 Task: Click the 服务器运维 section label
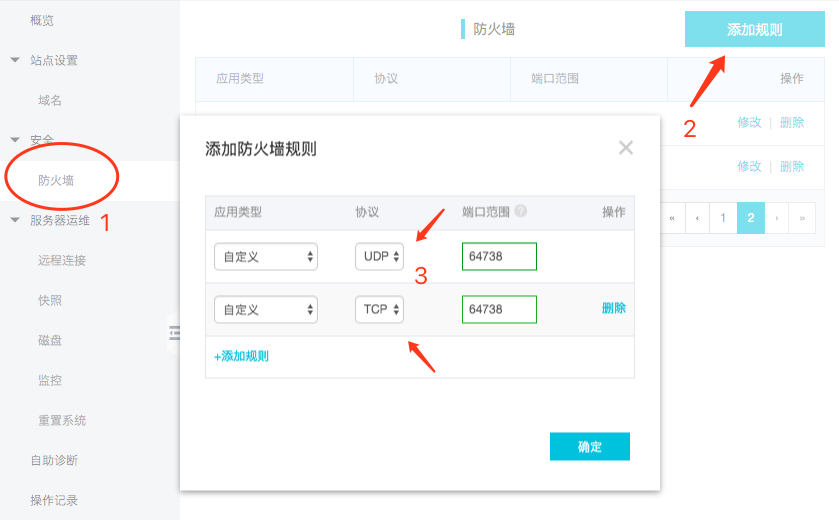pyautogui.click(x=60, y=220)
